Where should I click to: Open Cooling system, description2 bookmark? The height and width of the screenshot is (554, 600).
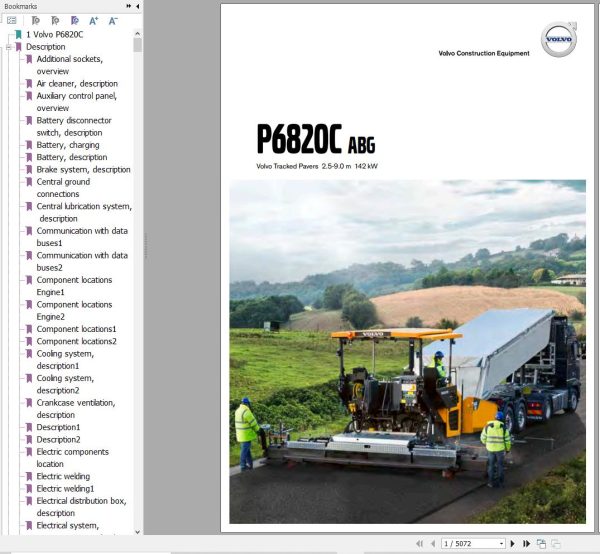(x=65, y=384)
